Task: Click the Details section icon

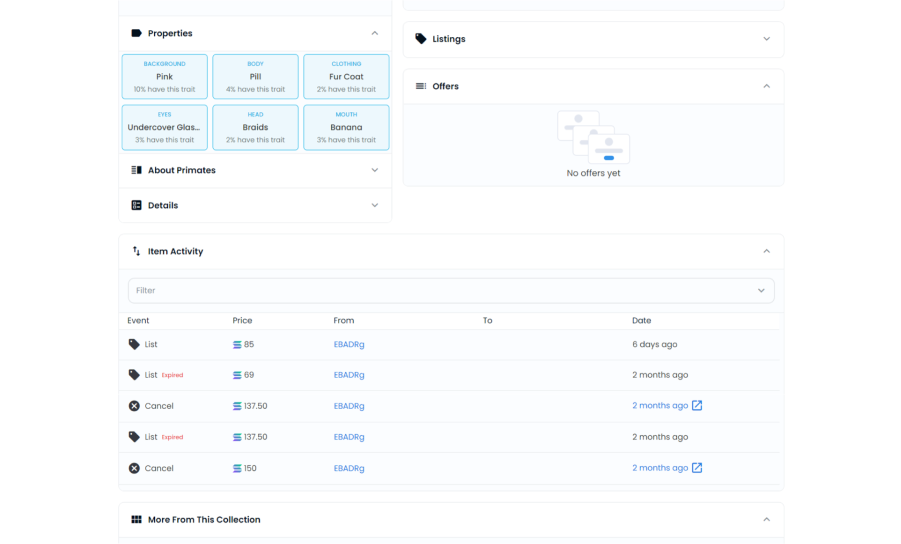Action: click(x=136, y=205)
